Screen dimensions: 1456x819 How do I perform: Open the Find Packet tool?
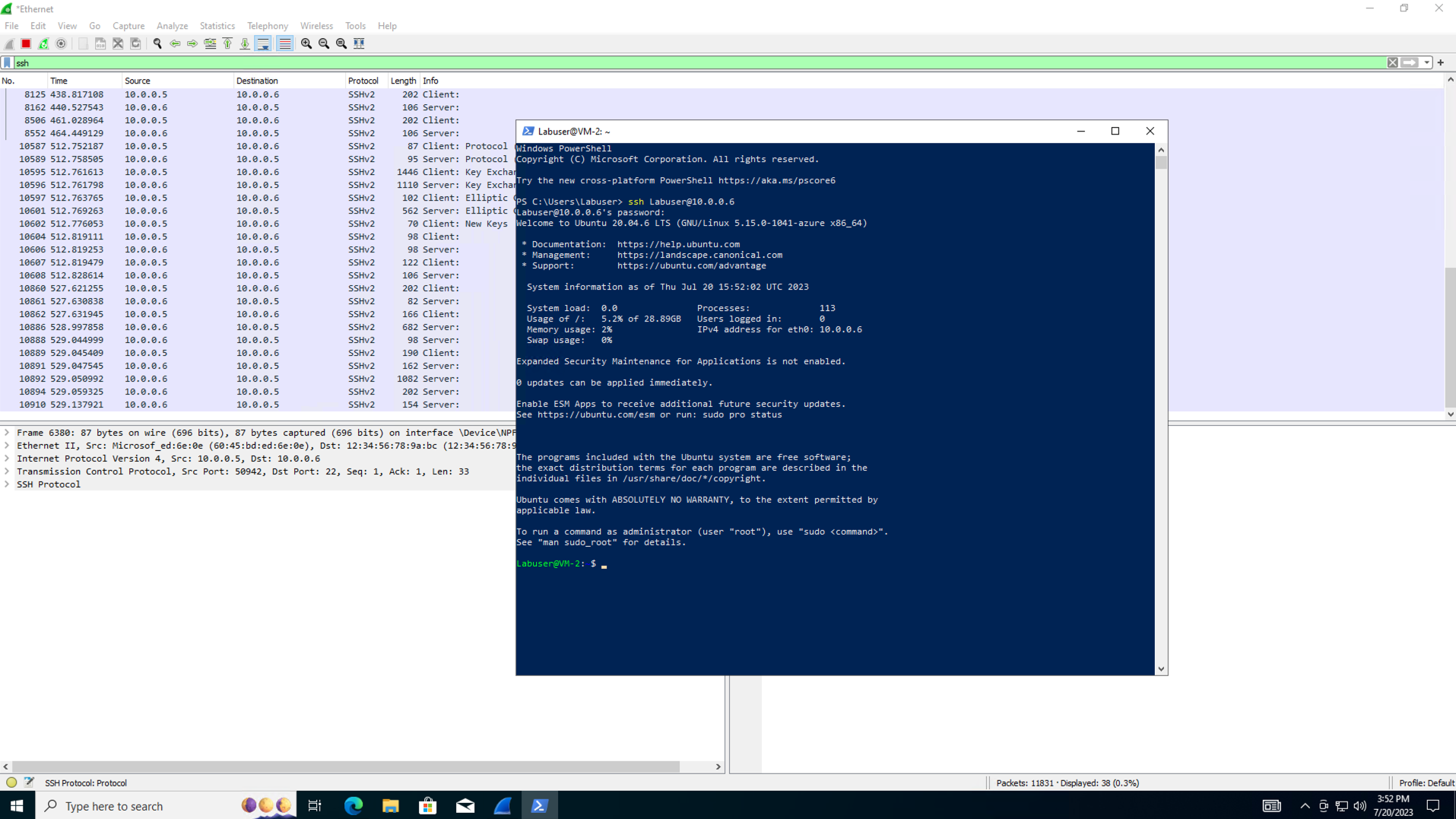tap(157, 43)
